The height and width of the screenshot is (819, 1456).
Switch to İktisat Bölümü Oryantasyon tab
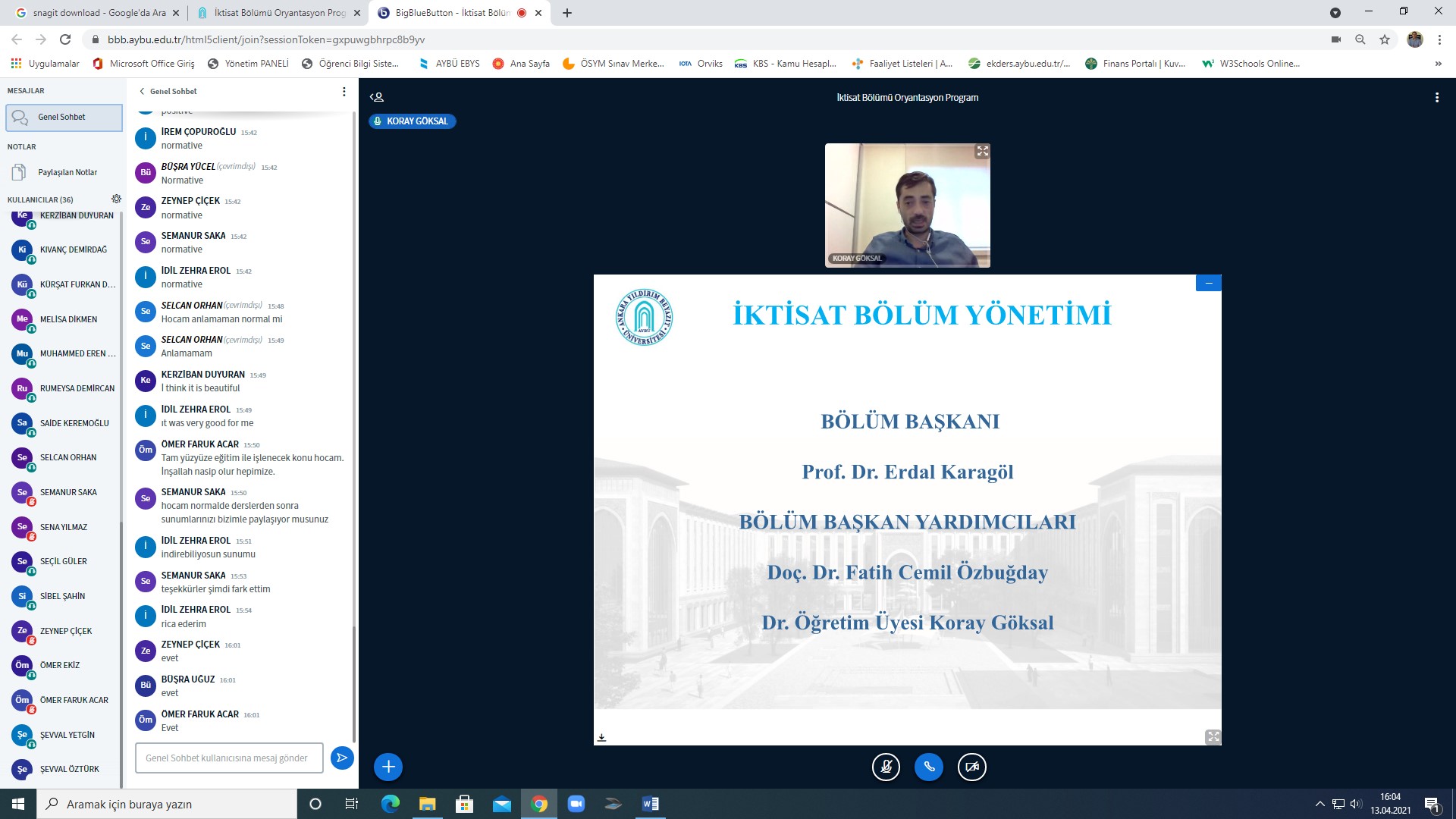coord(279,13)
